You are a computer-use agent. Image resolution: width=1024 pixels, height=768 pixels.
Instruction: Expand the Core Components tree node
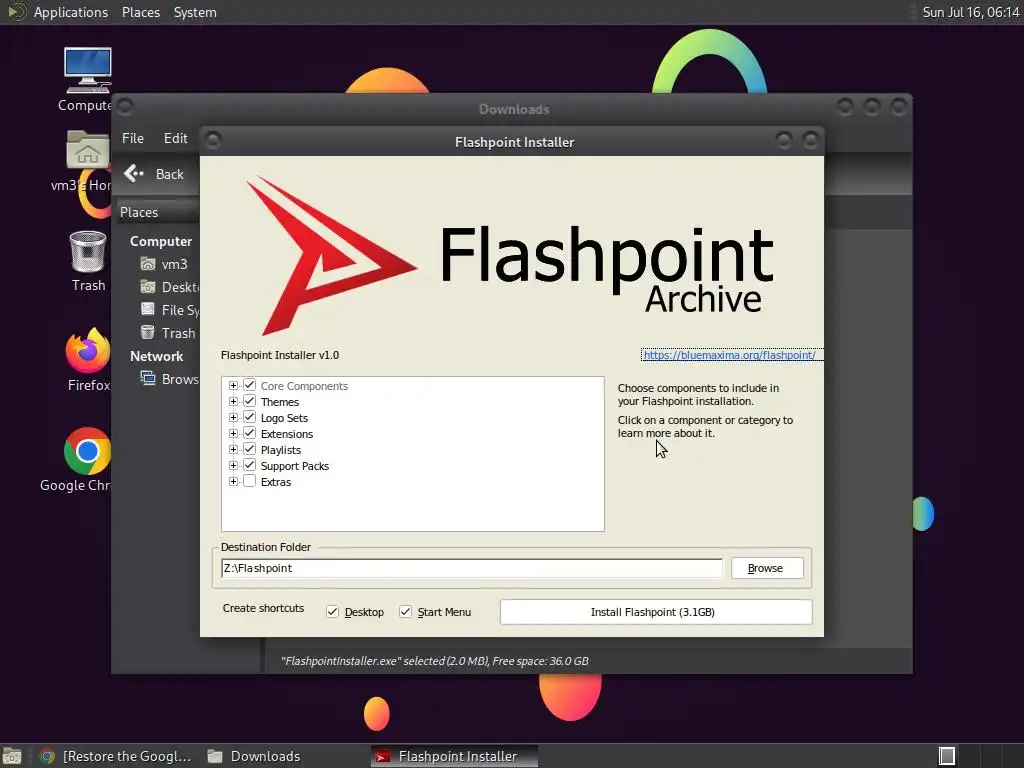(x=233, y=385)
